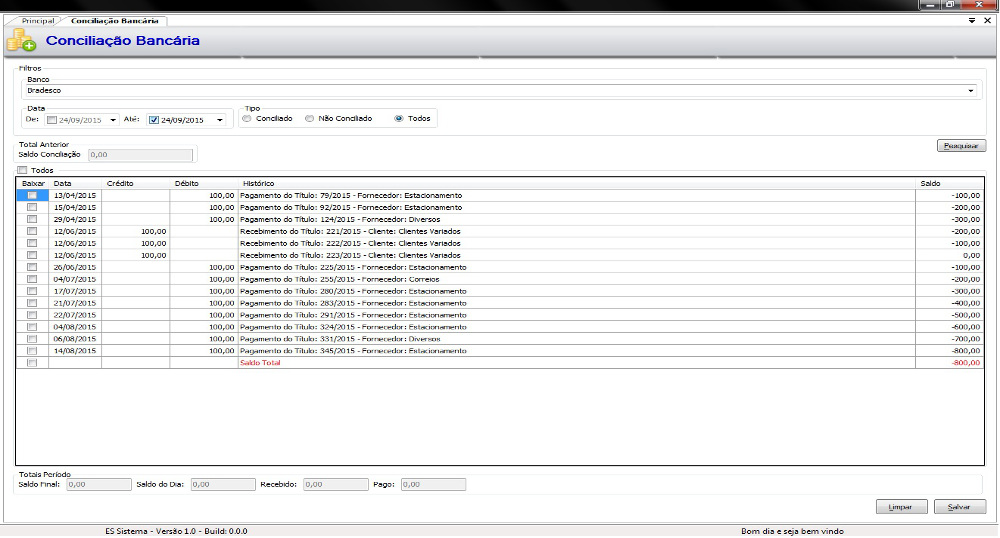Expand the Banco dropdown showing Bradesco
Viewport: 1000px width, 538px height.
[970, 90]
